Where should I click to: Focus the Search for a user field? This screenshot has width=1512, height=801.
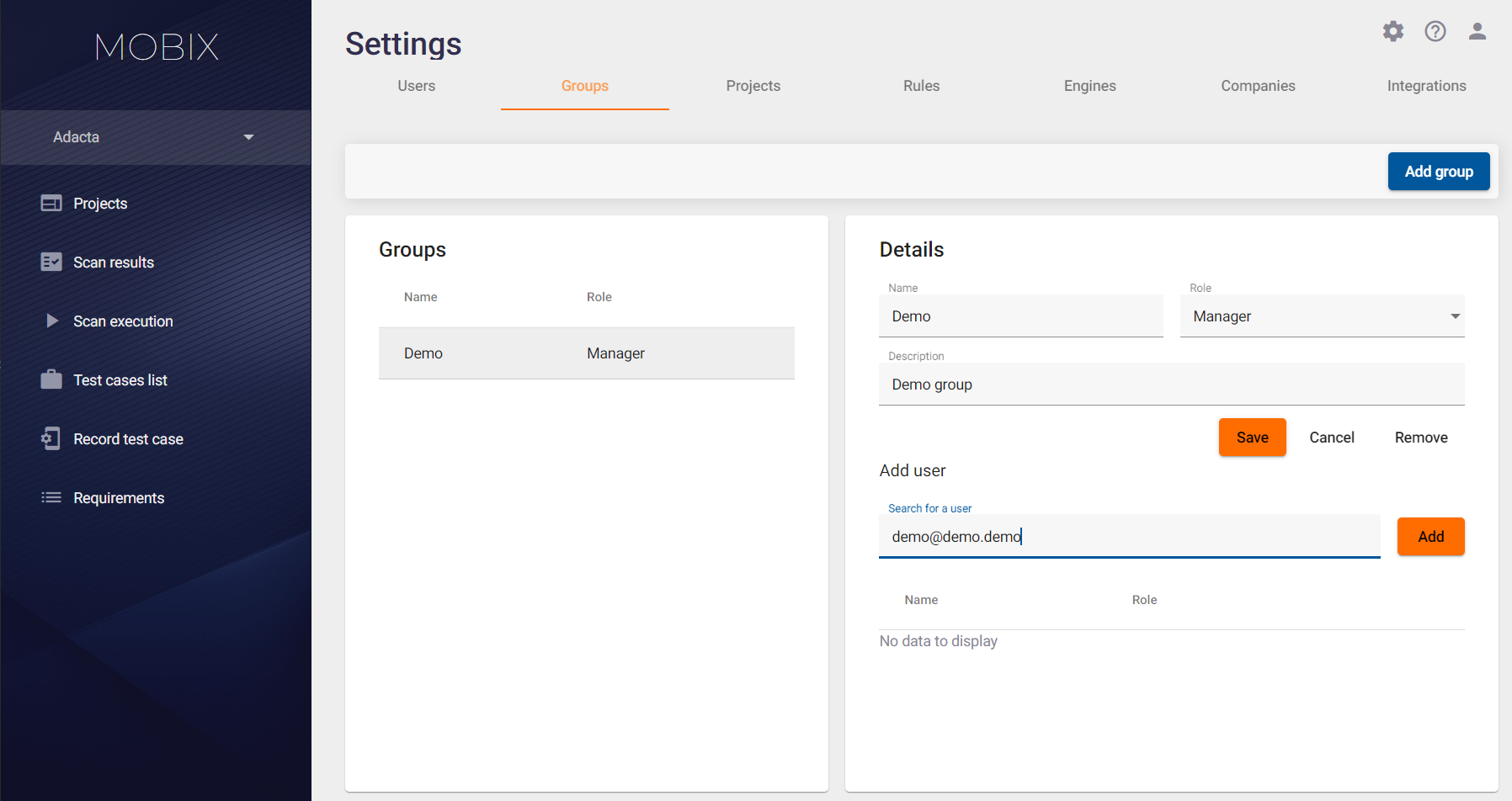(x=1130, y=536)
